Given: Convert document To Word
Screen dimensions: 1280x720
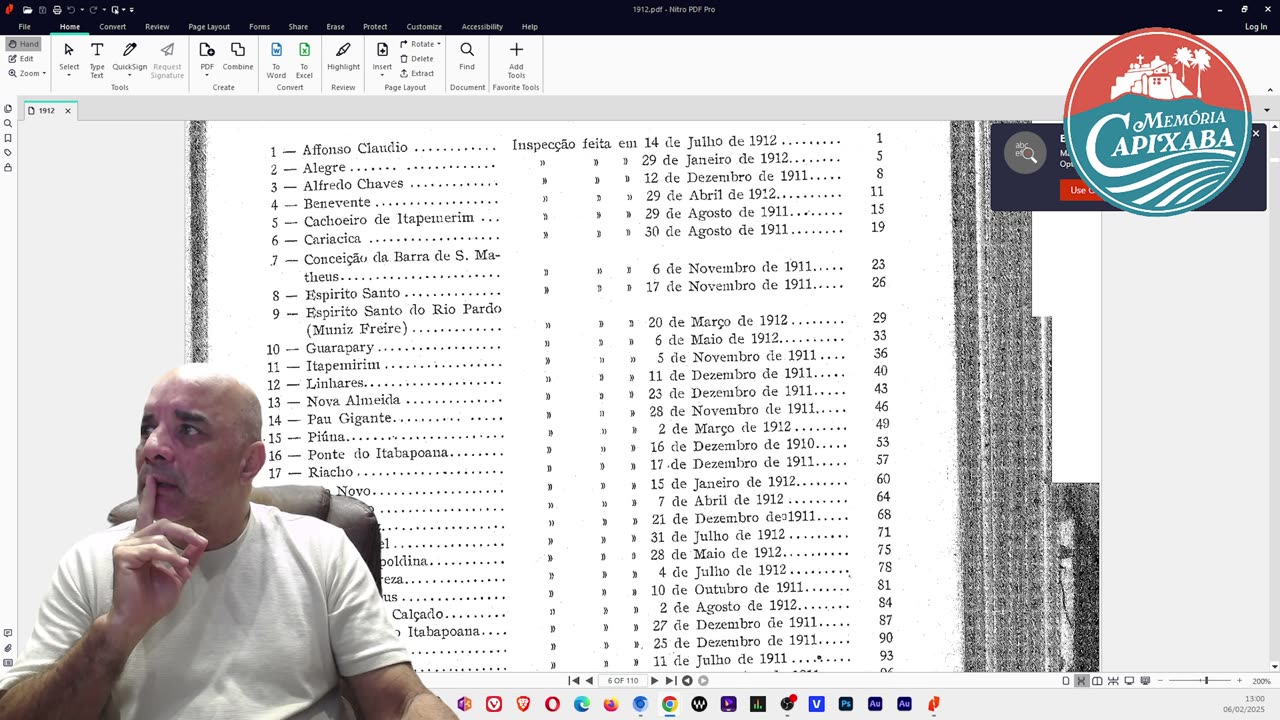Looking at the screenshot, I should [x=276, y=59].
